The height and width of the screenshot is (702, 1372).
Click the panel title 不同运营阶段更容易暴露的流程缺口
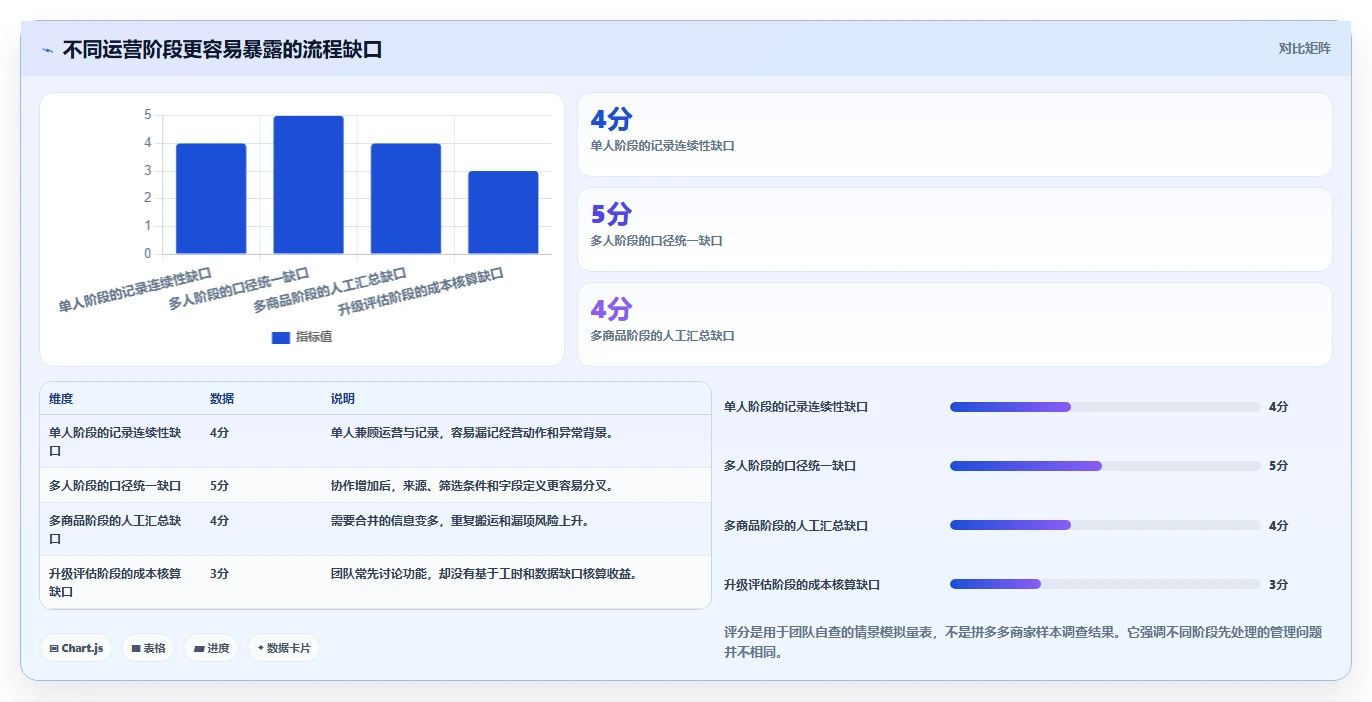[222, 49]
